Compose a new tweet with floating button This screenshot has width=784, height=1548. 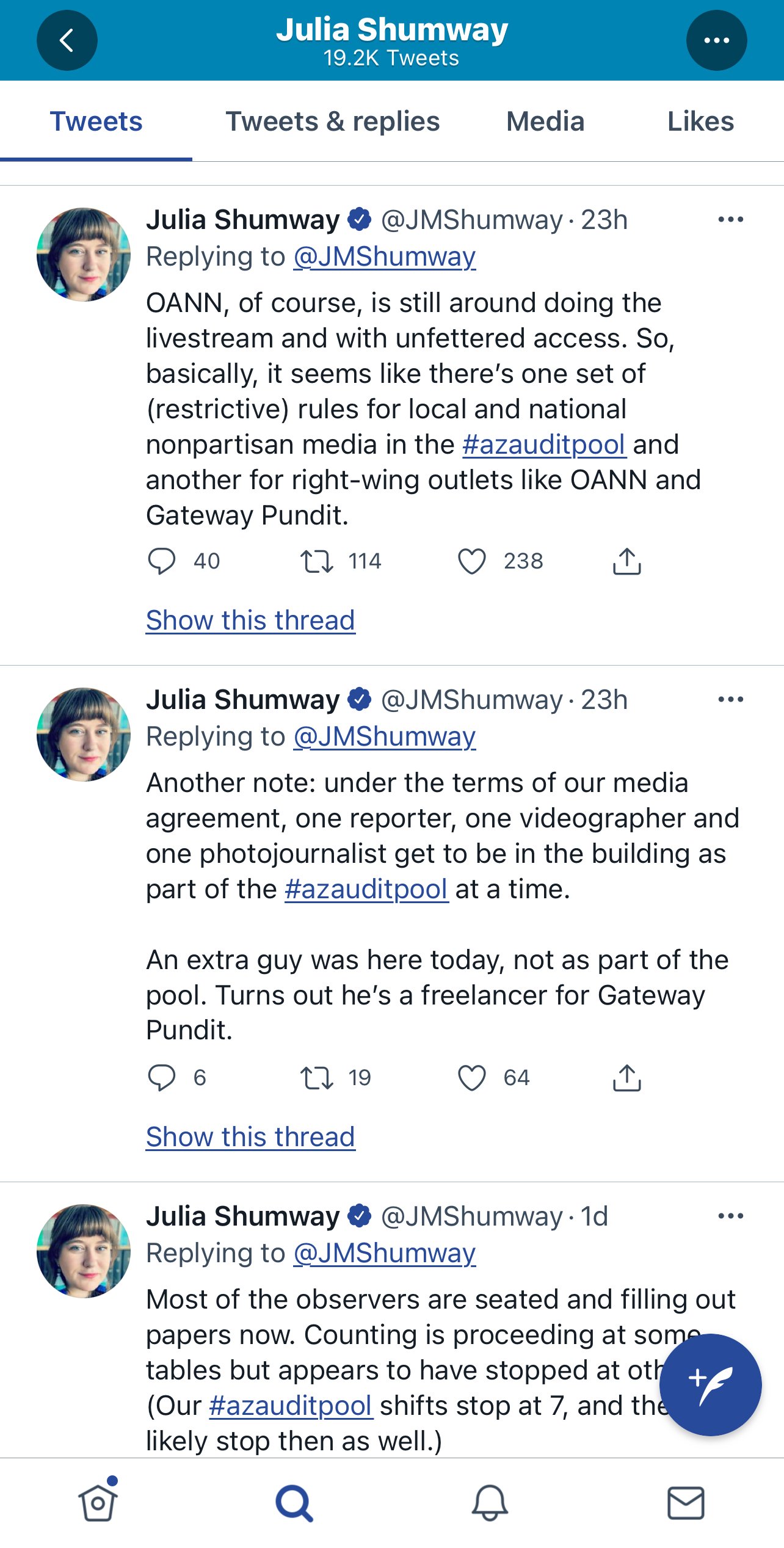710,1384
